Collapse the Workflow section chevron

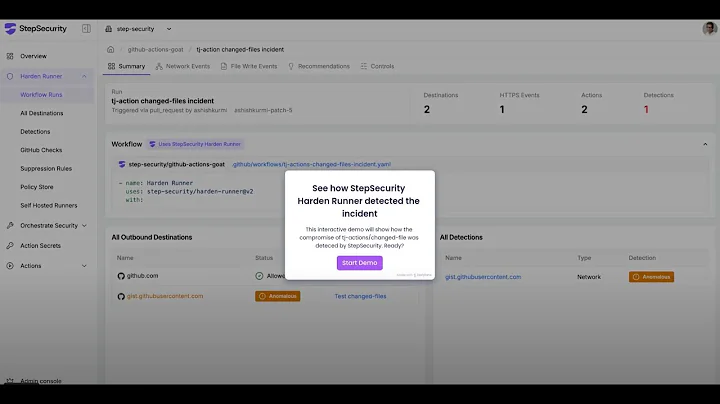pos(705,144)
